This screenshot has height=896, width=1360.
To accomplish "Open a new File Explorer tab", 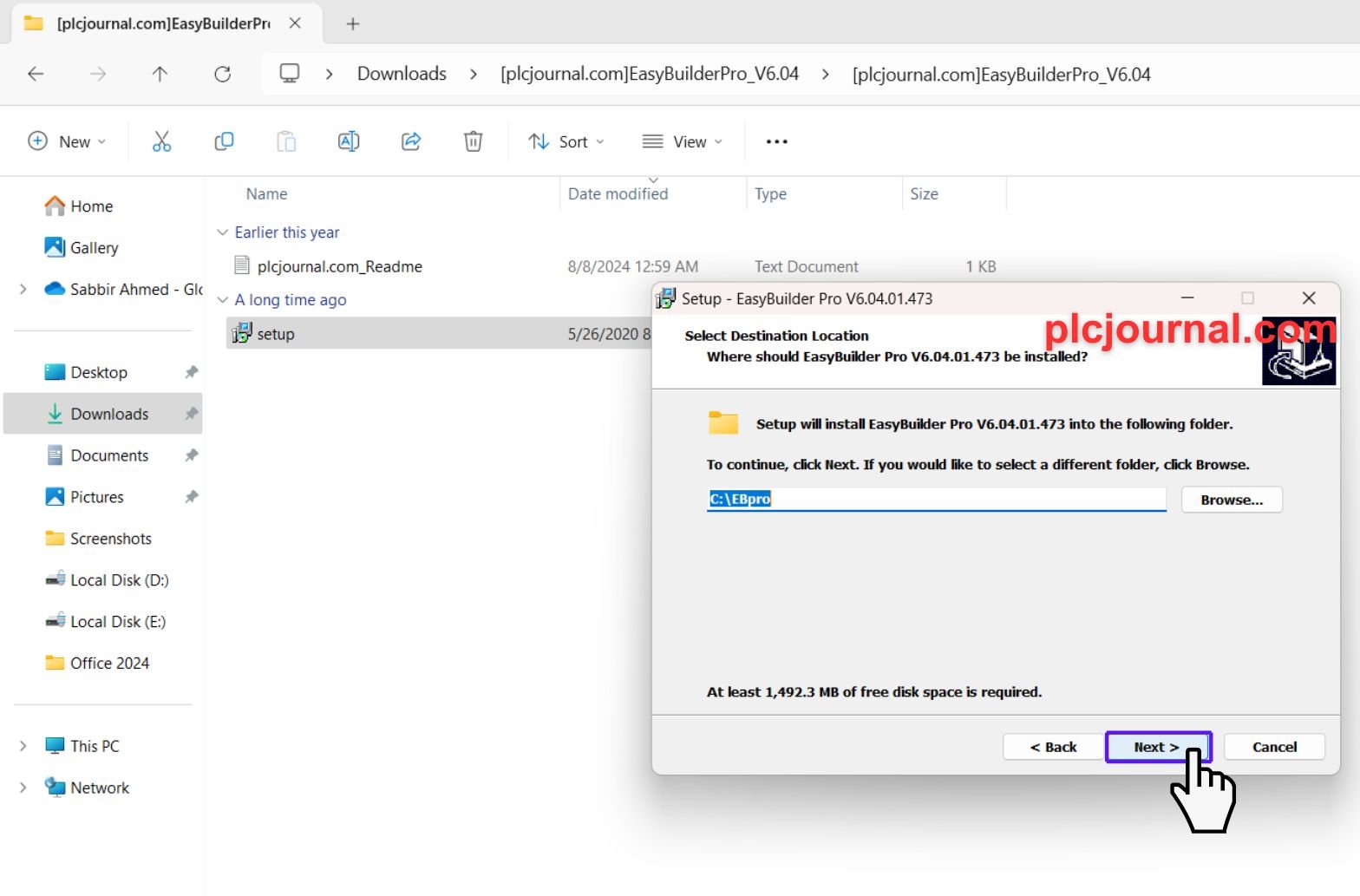I will pyautogui.click(x=352, y=23).
